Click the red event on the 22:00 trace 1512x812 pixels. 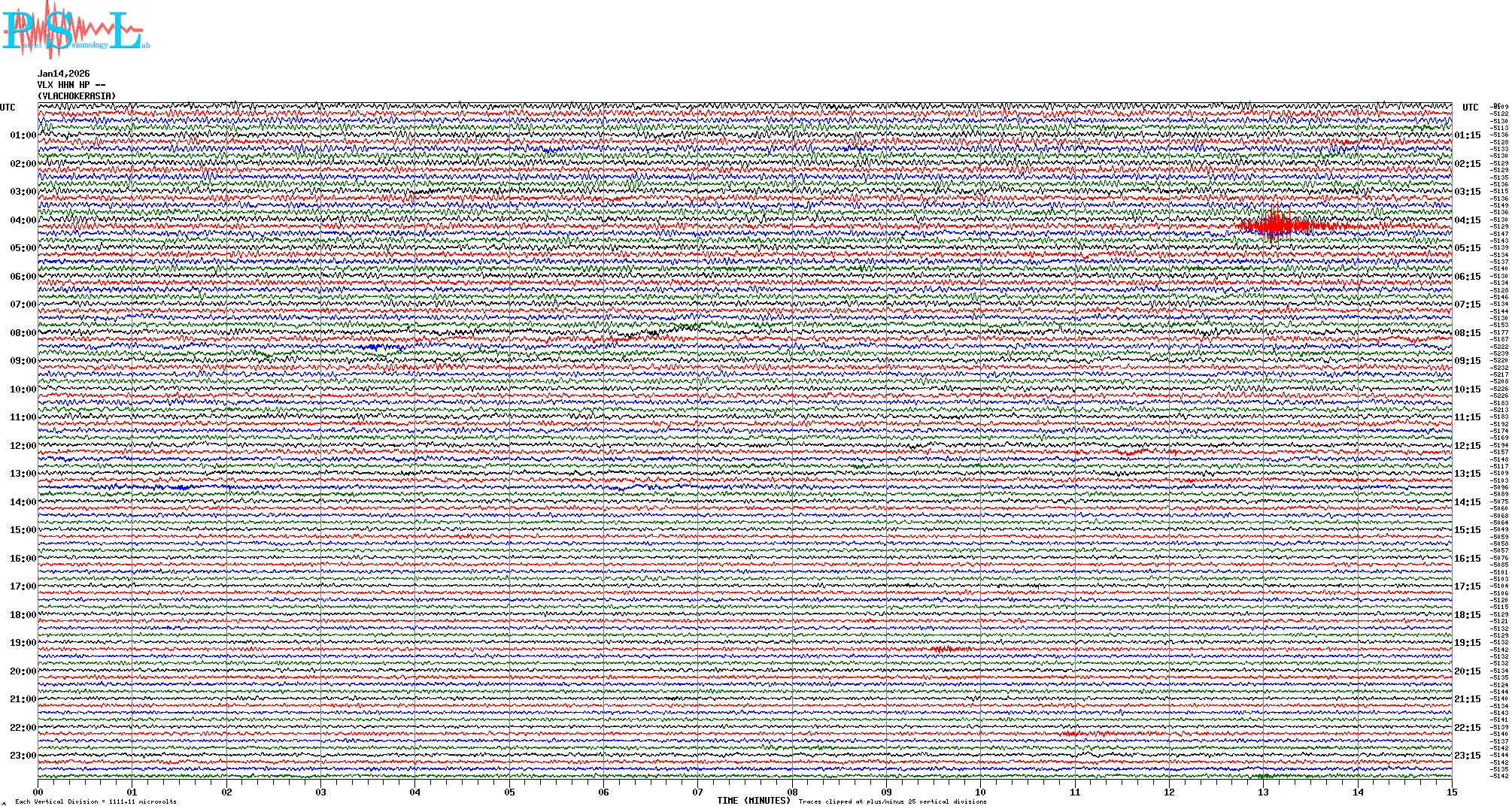click(1074, 733)
